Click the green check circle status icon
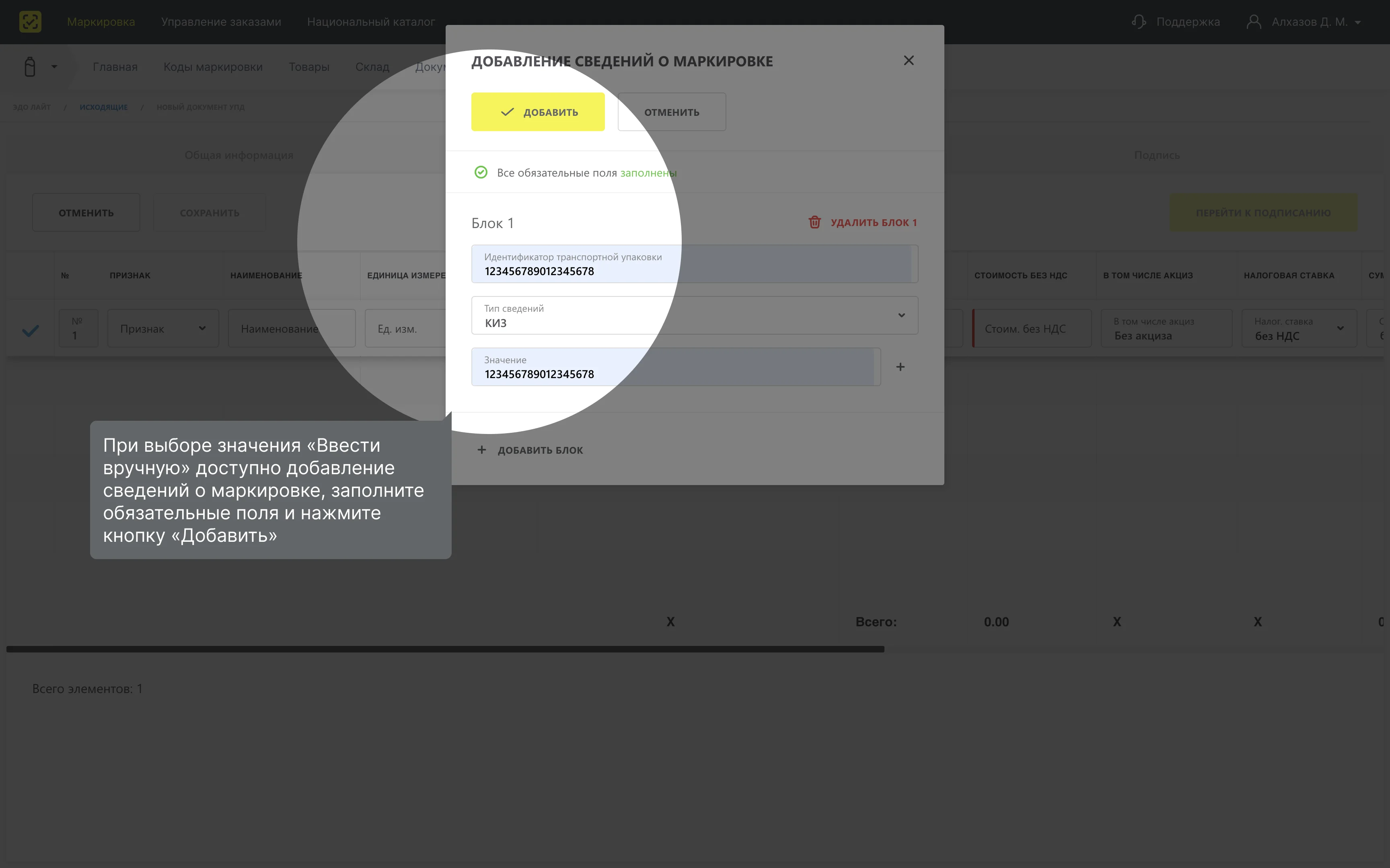 [x=481, y=172]
